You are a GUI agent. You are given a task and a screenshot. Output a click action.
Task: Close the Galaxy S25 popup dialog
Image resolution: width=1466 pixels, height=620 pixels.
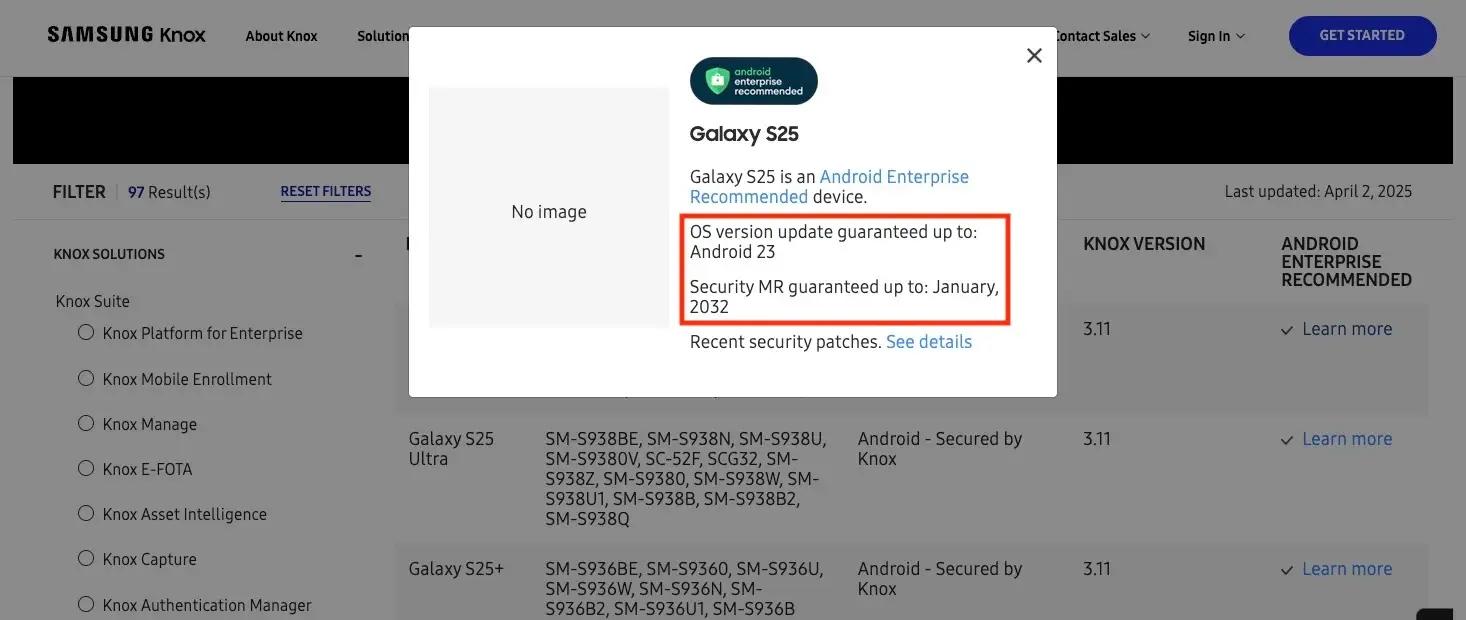[x=1034, y=56]
